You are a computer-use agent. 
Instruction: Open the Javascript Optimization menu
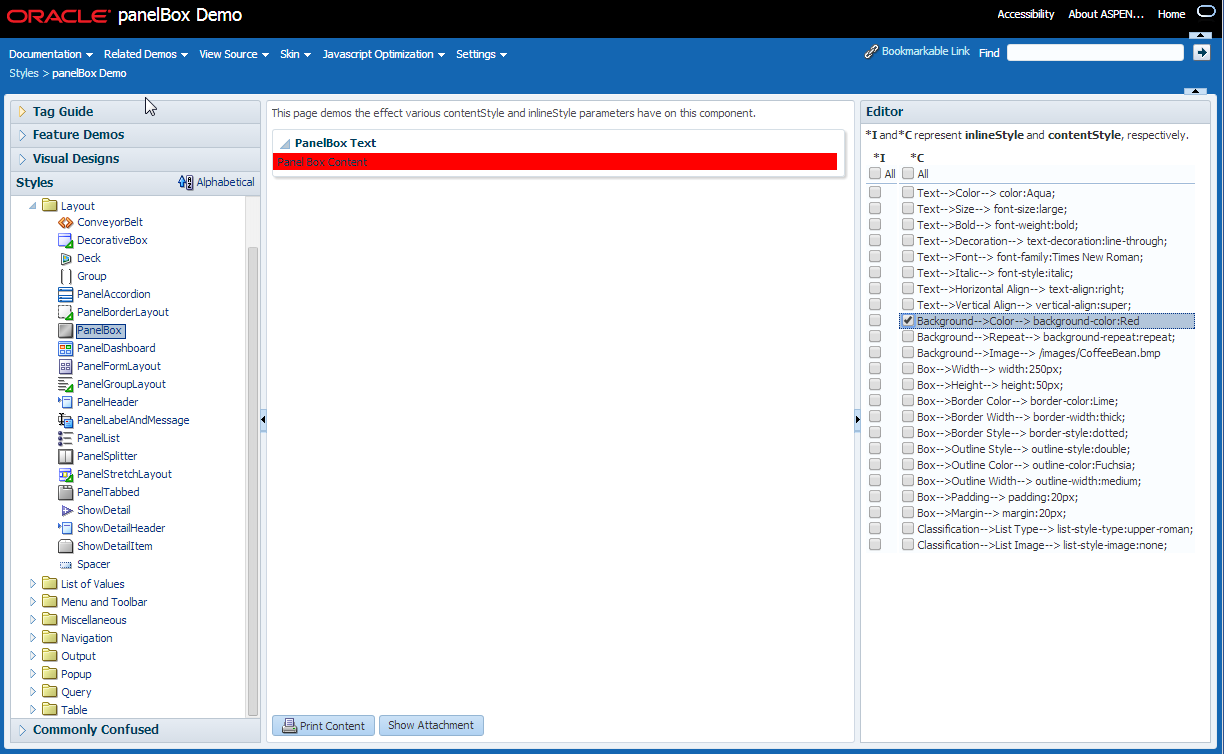384,54
